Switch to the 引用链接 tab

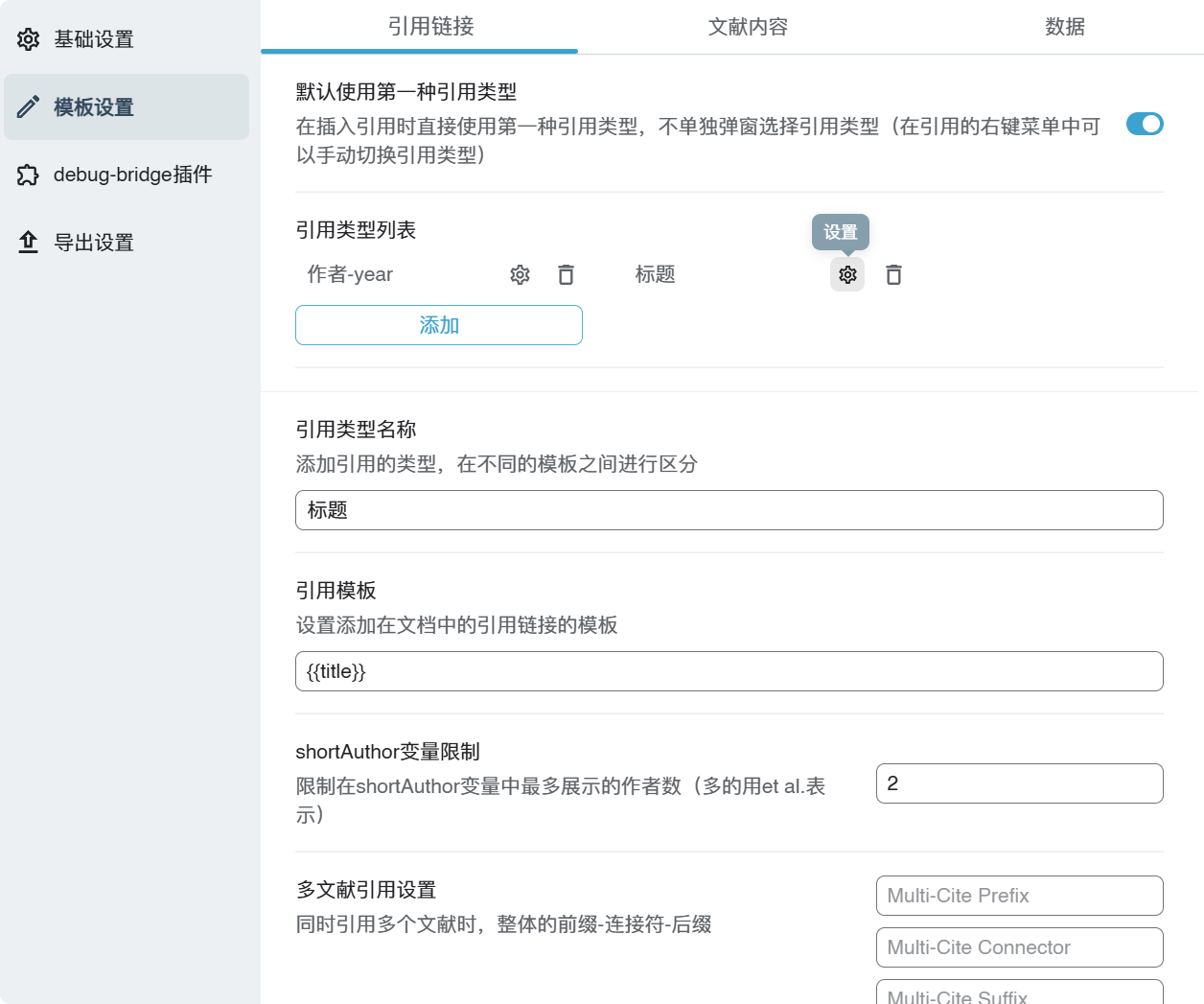click(430, 27)
